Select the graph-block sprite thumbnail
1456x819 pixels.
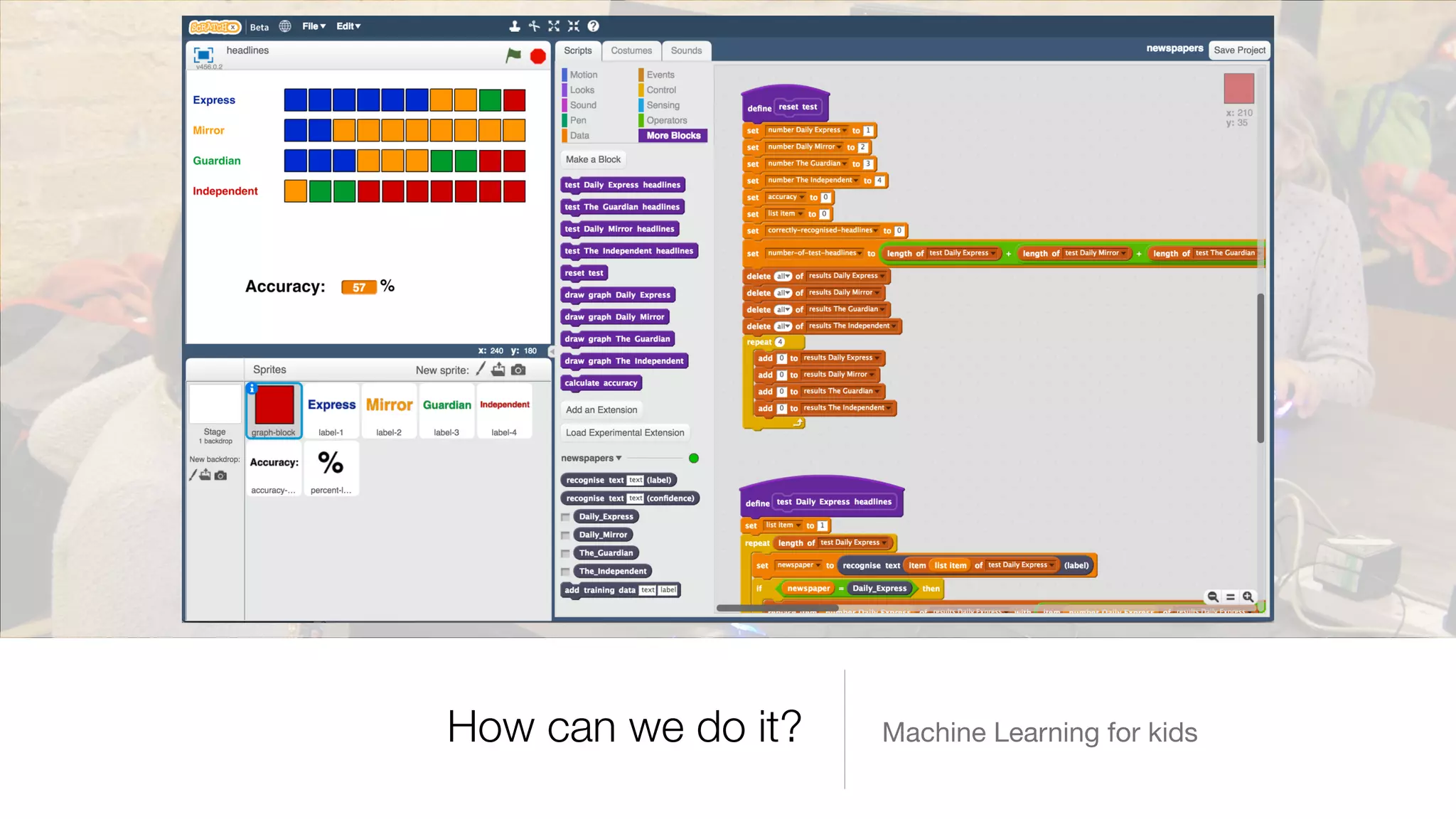click(274, 411)
